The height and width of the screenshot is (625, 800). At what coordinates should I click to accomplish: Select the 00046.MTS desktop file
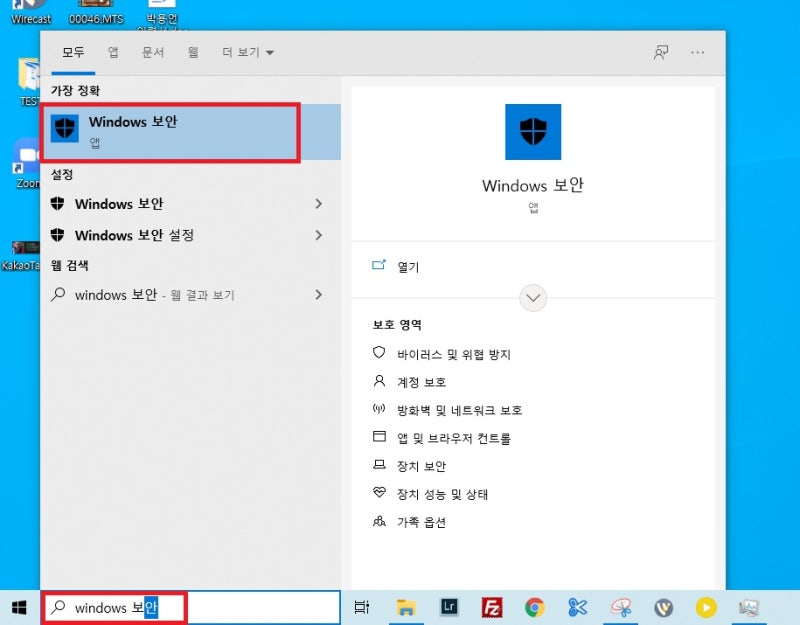tap(96, 12)
